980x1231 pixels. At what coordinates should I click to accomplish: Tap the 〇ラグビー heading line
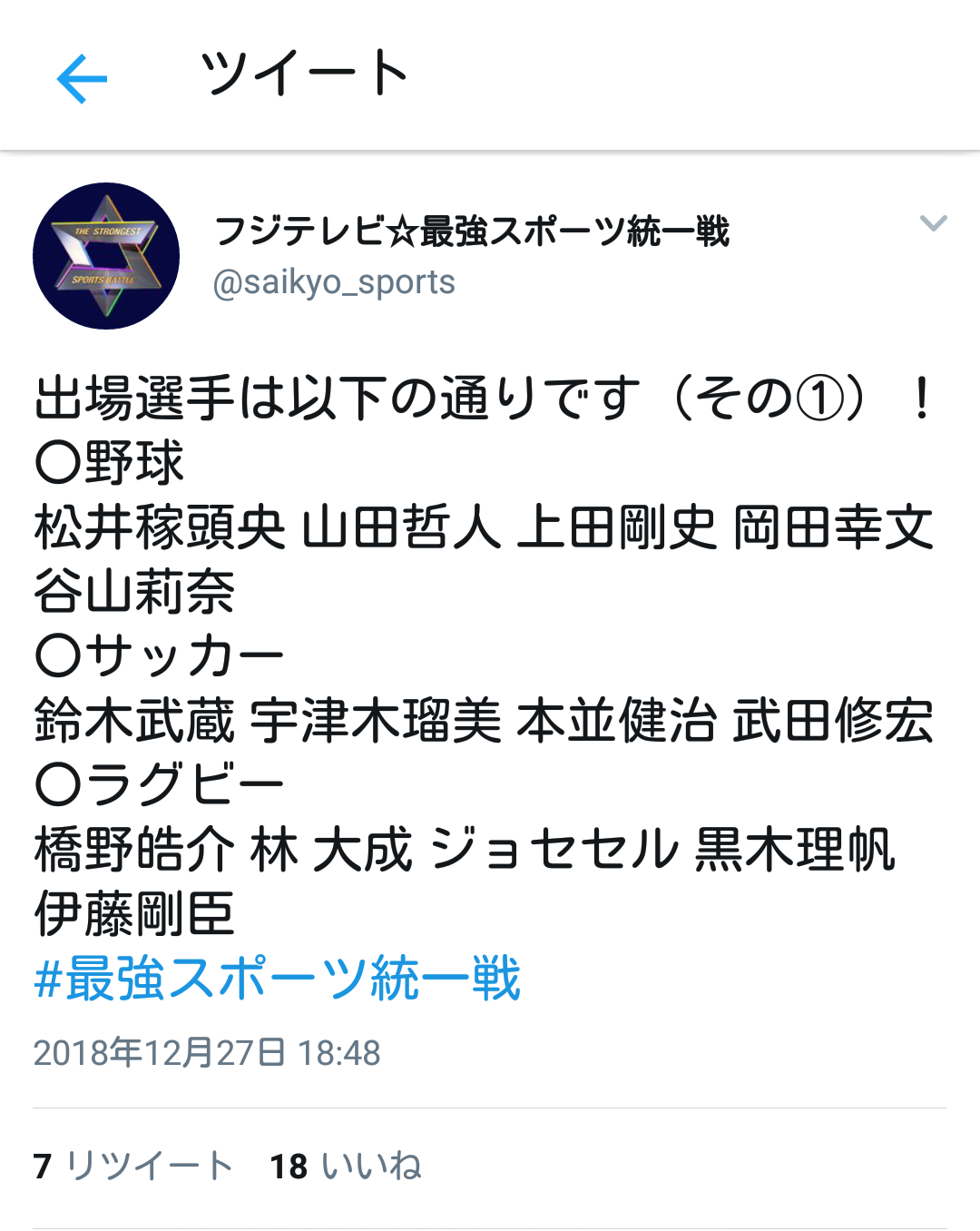(160, 785)
